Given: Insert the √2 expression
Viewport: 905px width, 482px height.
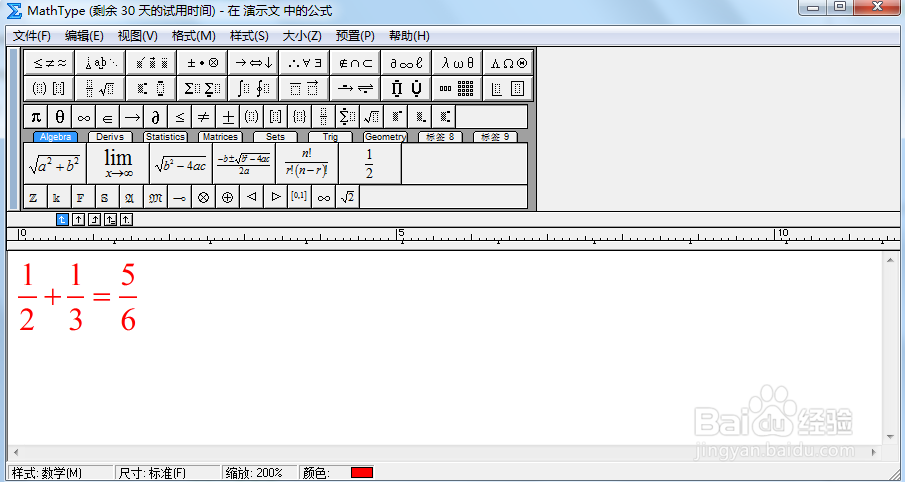Looking at the screenshot, I should pos(347,197).
